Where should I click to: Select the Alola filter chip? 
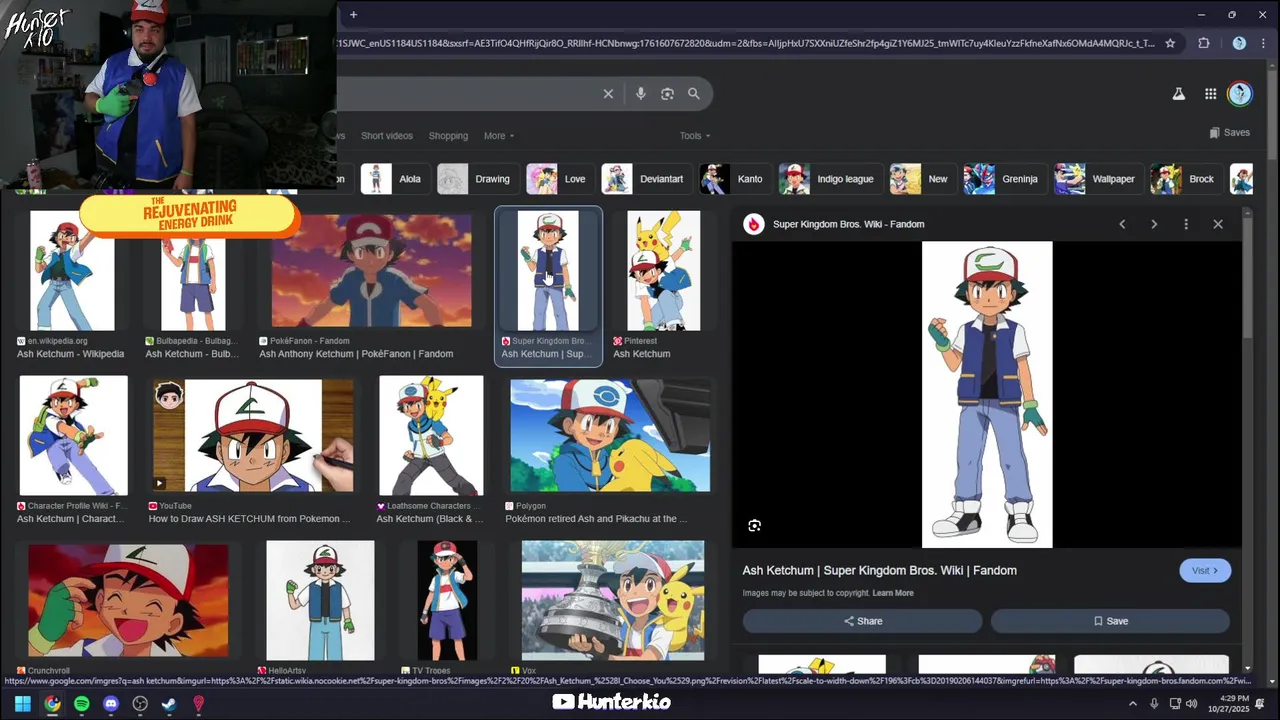(395, 179)
